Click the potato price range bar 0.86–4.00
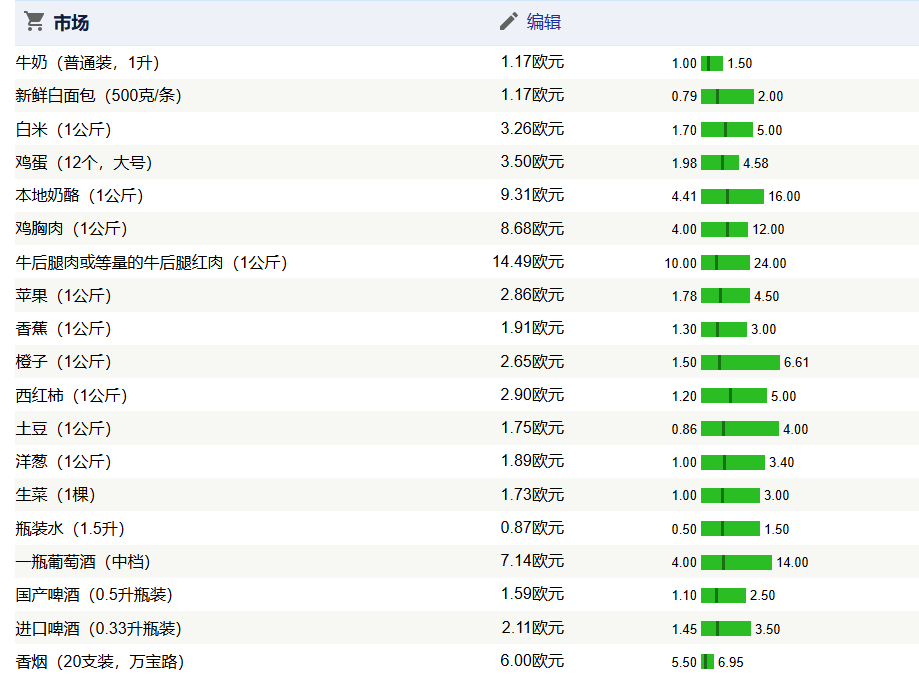 point(740,429)
